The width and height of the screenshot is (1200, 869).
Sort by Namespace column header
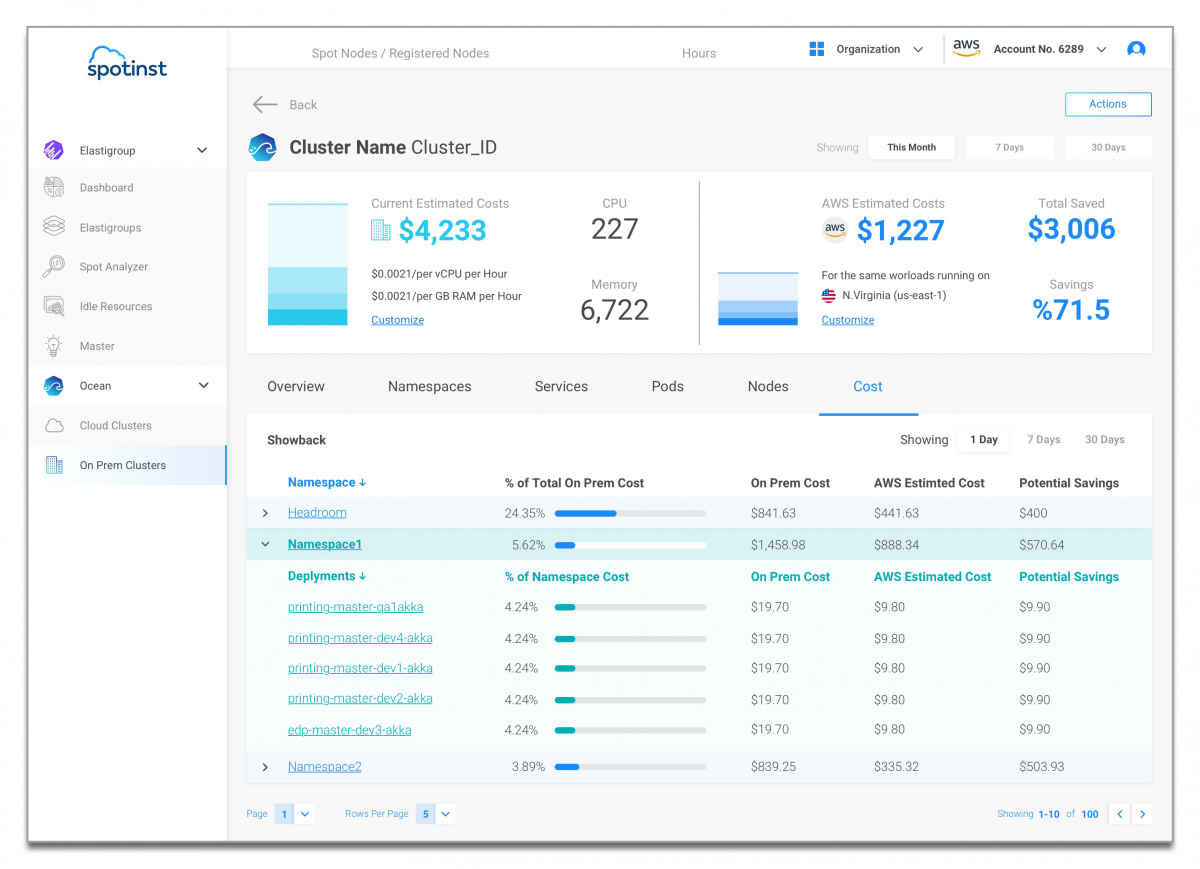[x=326, y=482]
